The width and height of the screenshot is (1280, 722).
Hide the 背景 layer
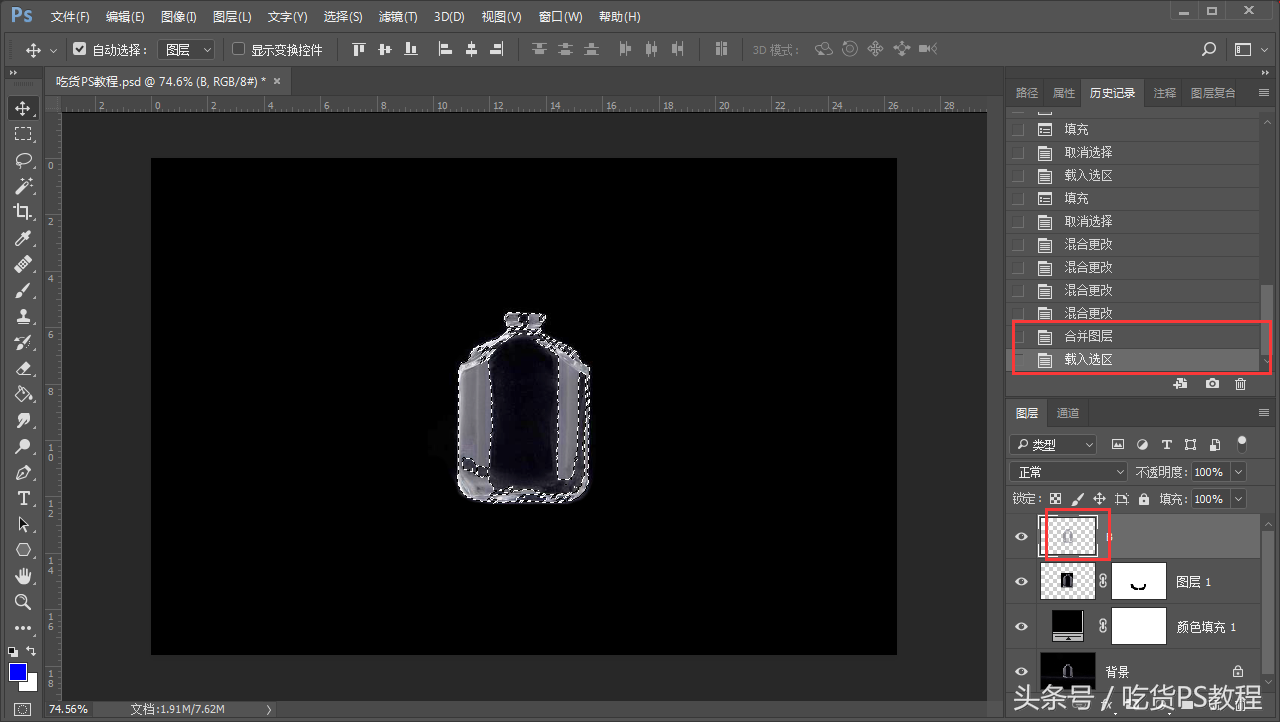coord(1021,672)
